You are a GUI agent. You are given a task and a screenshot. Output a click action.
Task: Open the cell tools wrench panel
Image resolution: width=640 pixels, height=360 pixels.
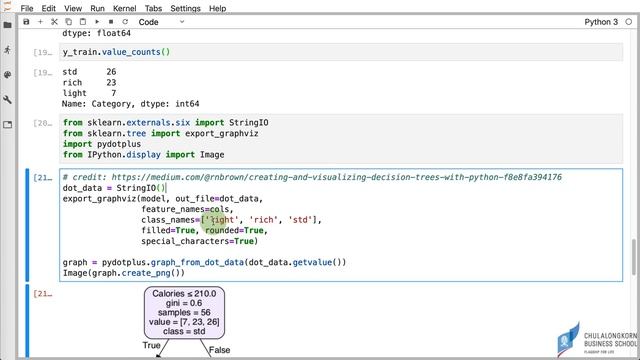(x=7, y=100)
